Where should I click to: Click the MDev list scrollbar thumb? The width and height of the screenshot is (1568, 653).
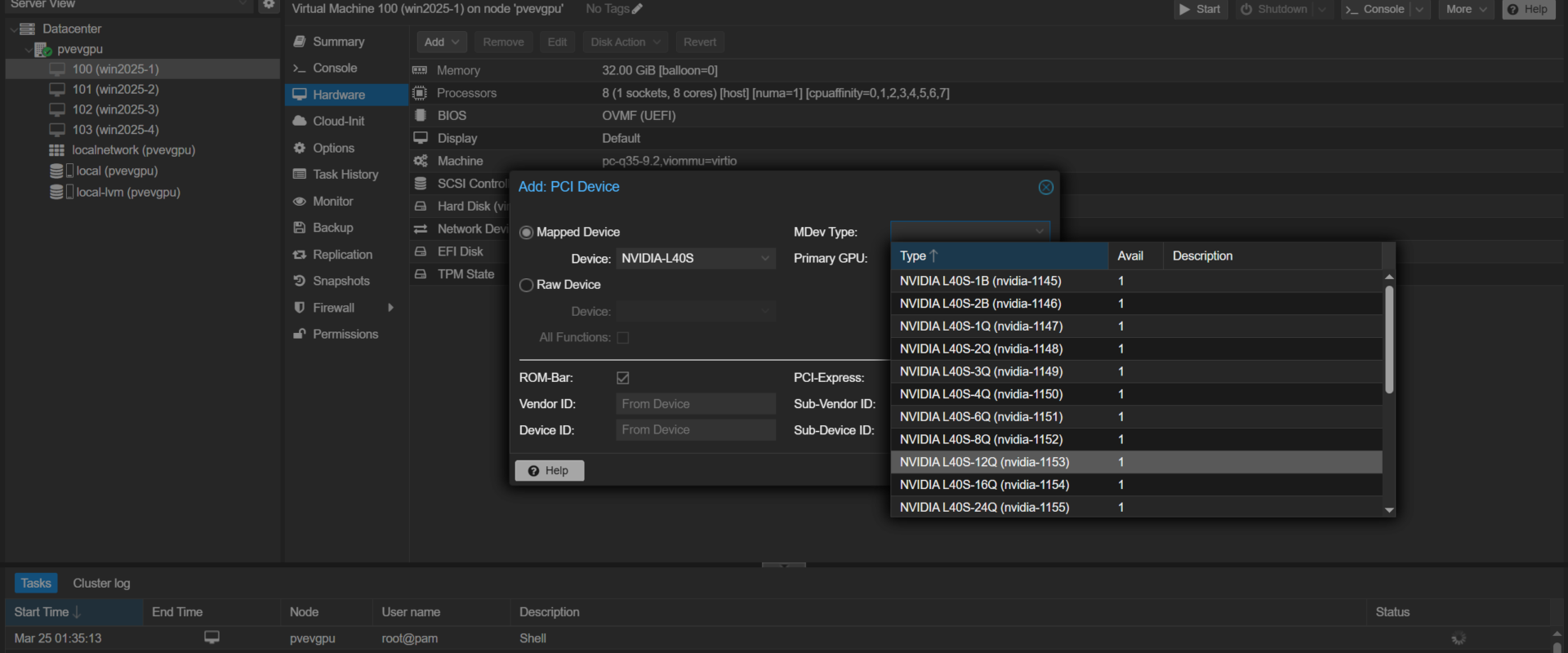click(x=1389, y=339)
